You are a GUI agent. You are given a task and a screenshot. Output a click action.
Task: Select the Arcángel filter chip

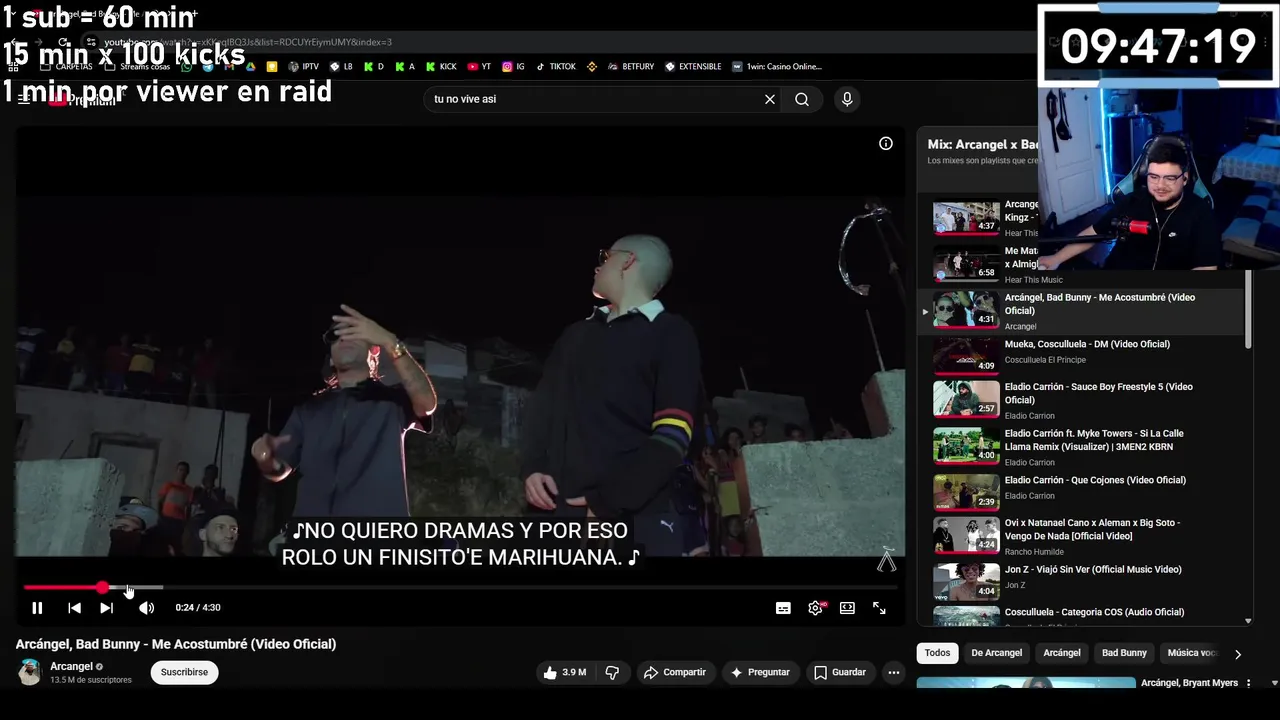tap(1062, 653)
